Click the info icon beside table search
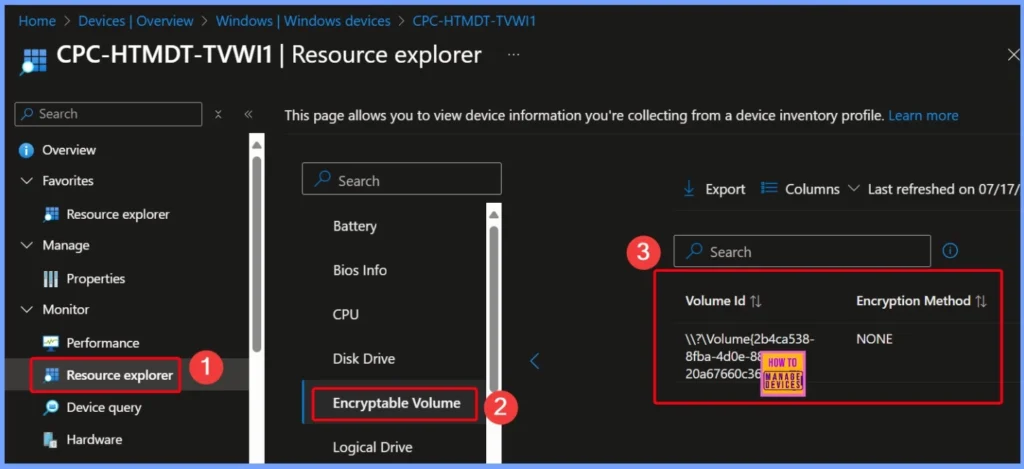1024x469 pixels. [x=950, y=251]
